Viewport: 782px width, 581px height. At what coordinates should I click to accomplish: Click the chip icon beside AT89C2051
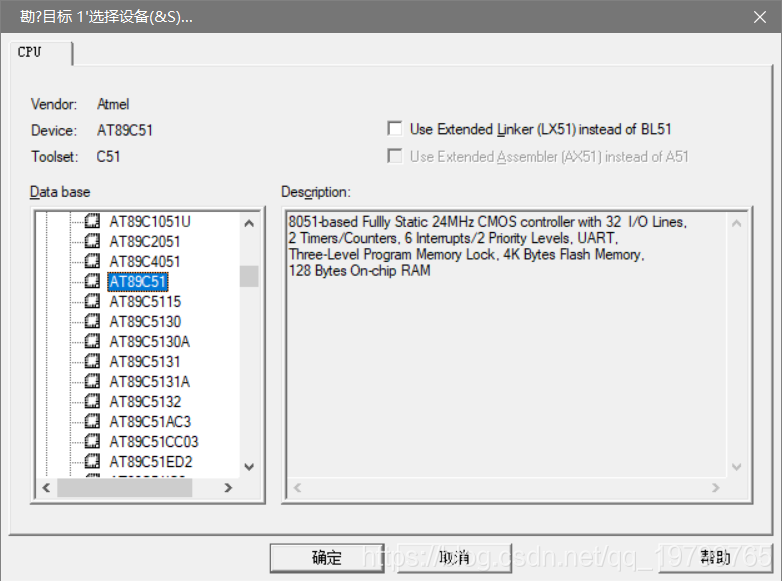coord(92,241)
